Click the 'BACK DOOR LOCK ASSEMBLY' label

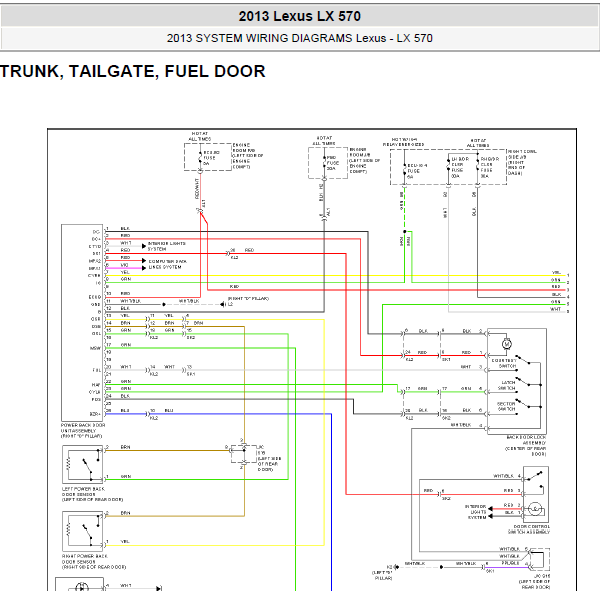[x=526, y=440]
